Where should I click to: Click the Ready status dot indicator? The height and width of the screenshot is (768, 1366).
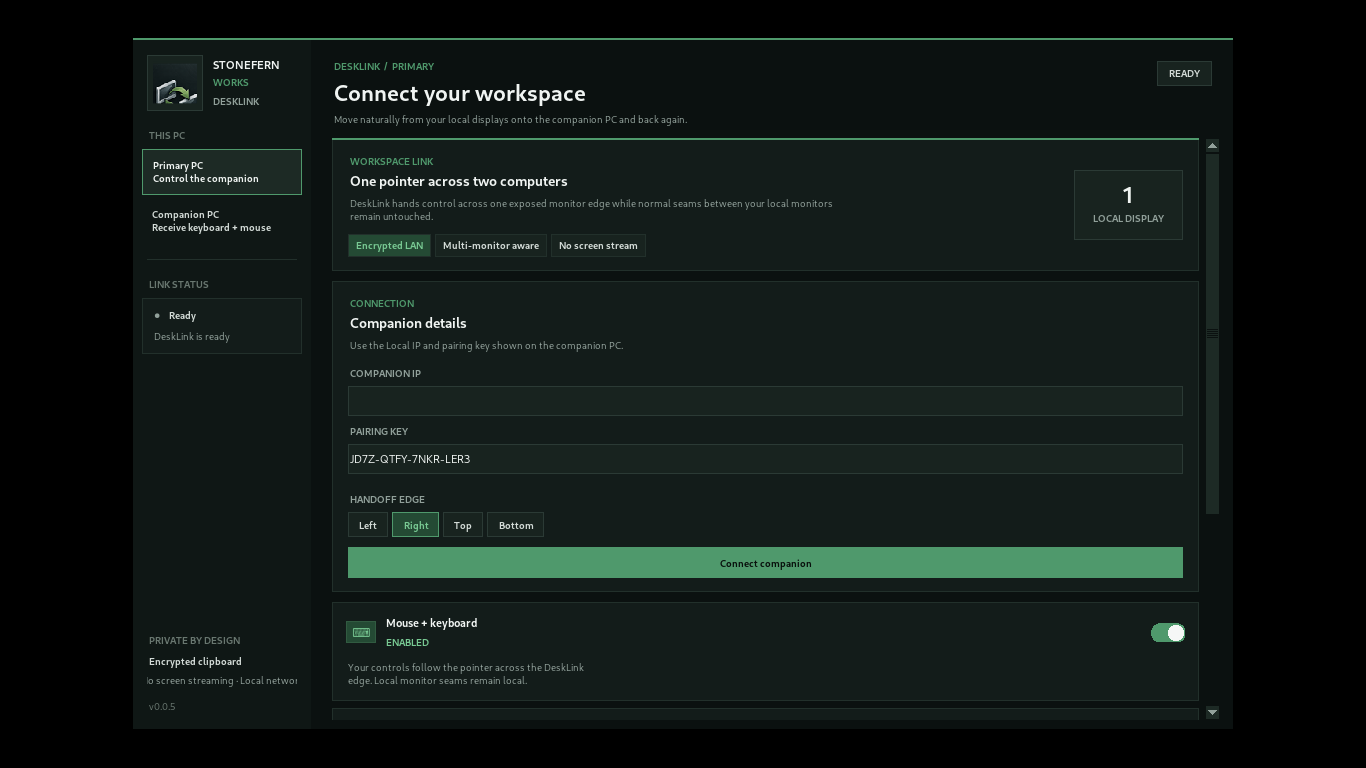click(157, 316)
